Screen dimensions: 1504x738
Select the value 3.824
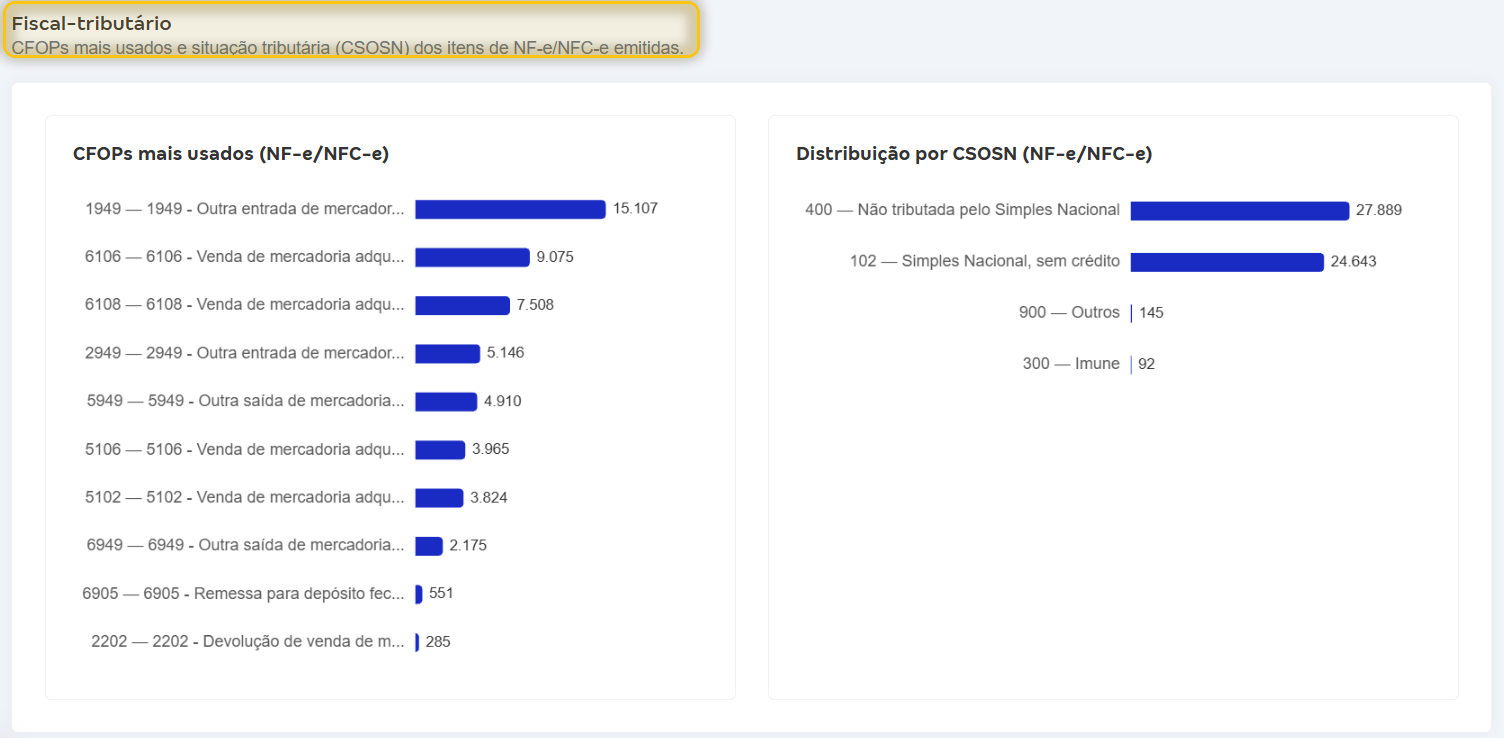coord(489,497)
